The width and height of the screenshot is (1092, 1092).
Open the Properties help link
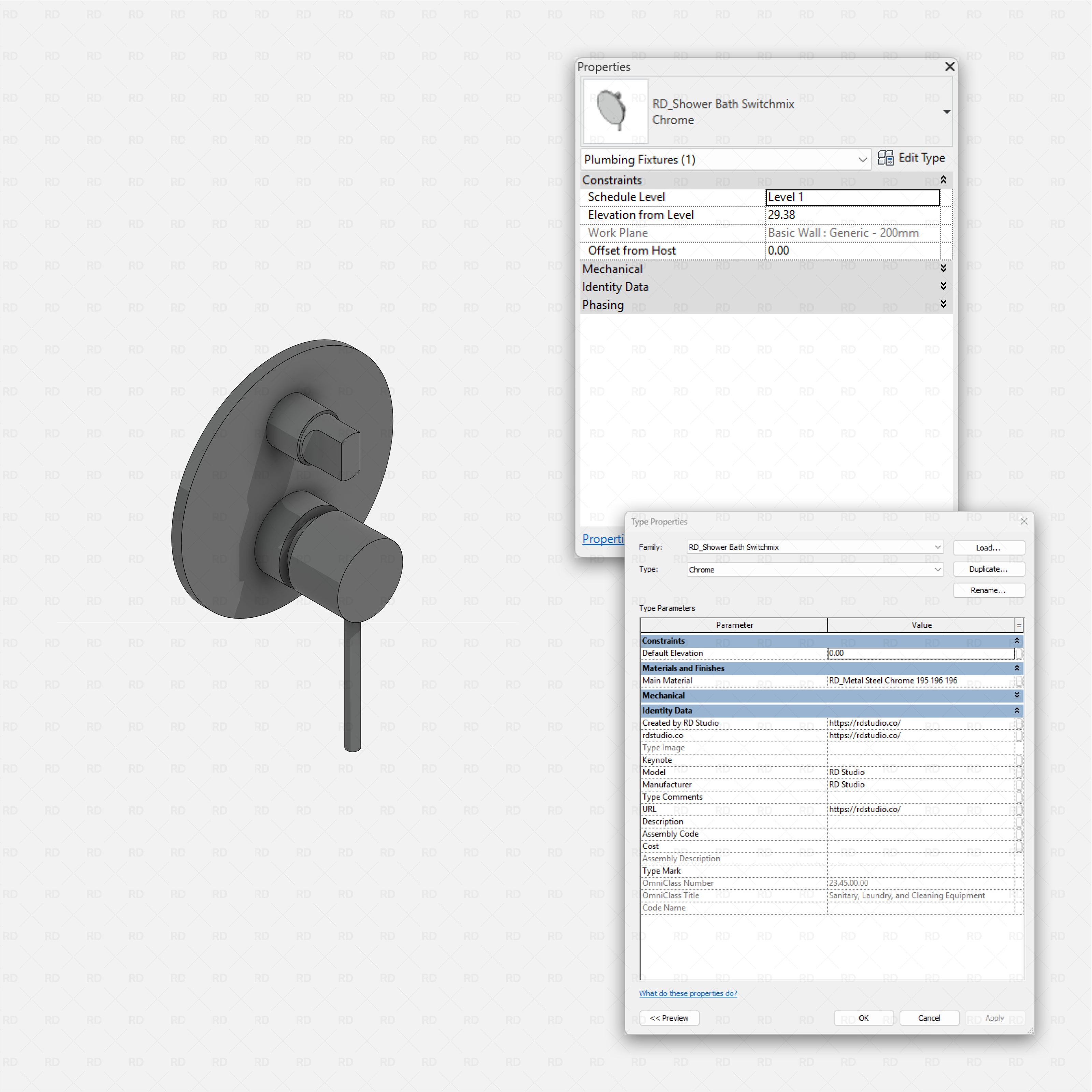point(603,539)
